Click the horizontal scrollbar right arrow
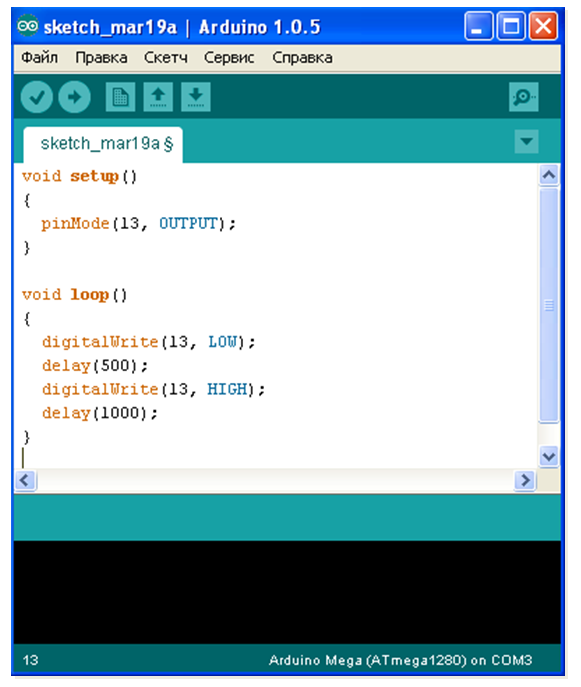The width and height of the screenshot is (581, 687). point(525,480)
